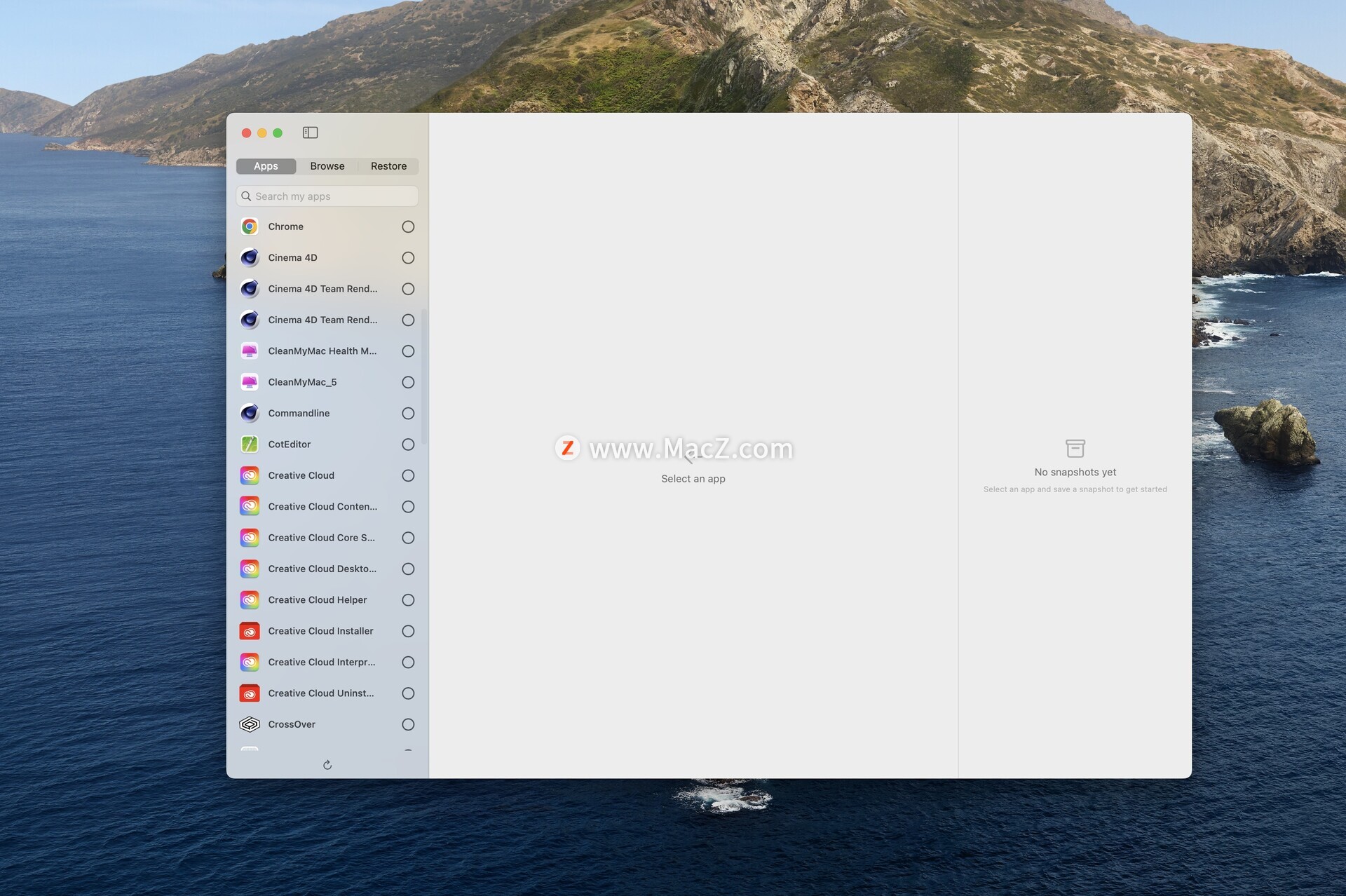Select the Creative Cloud Uninst... text
The height and width of the screenshot is (896, 1346).
[321, 693]
